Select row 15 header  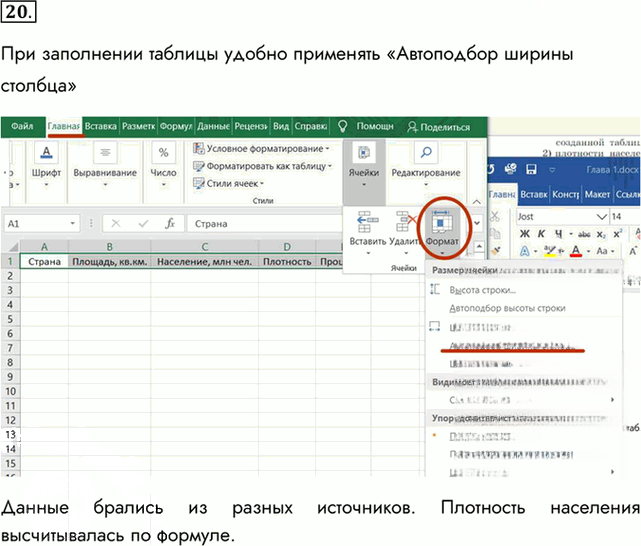pos(10,463)
